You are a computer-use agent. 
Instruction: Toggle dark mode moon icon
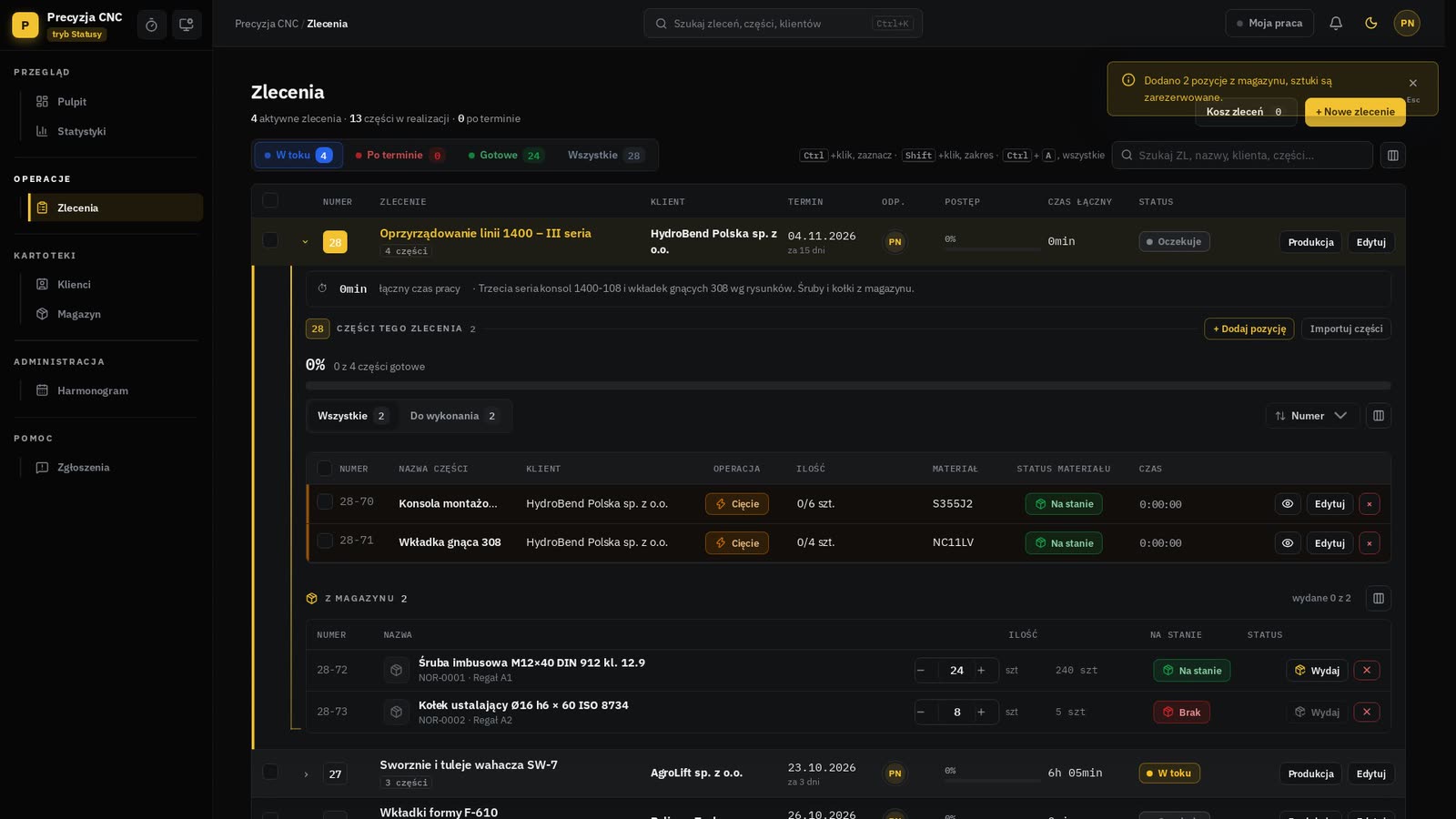1371,24
